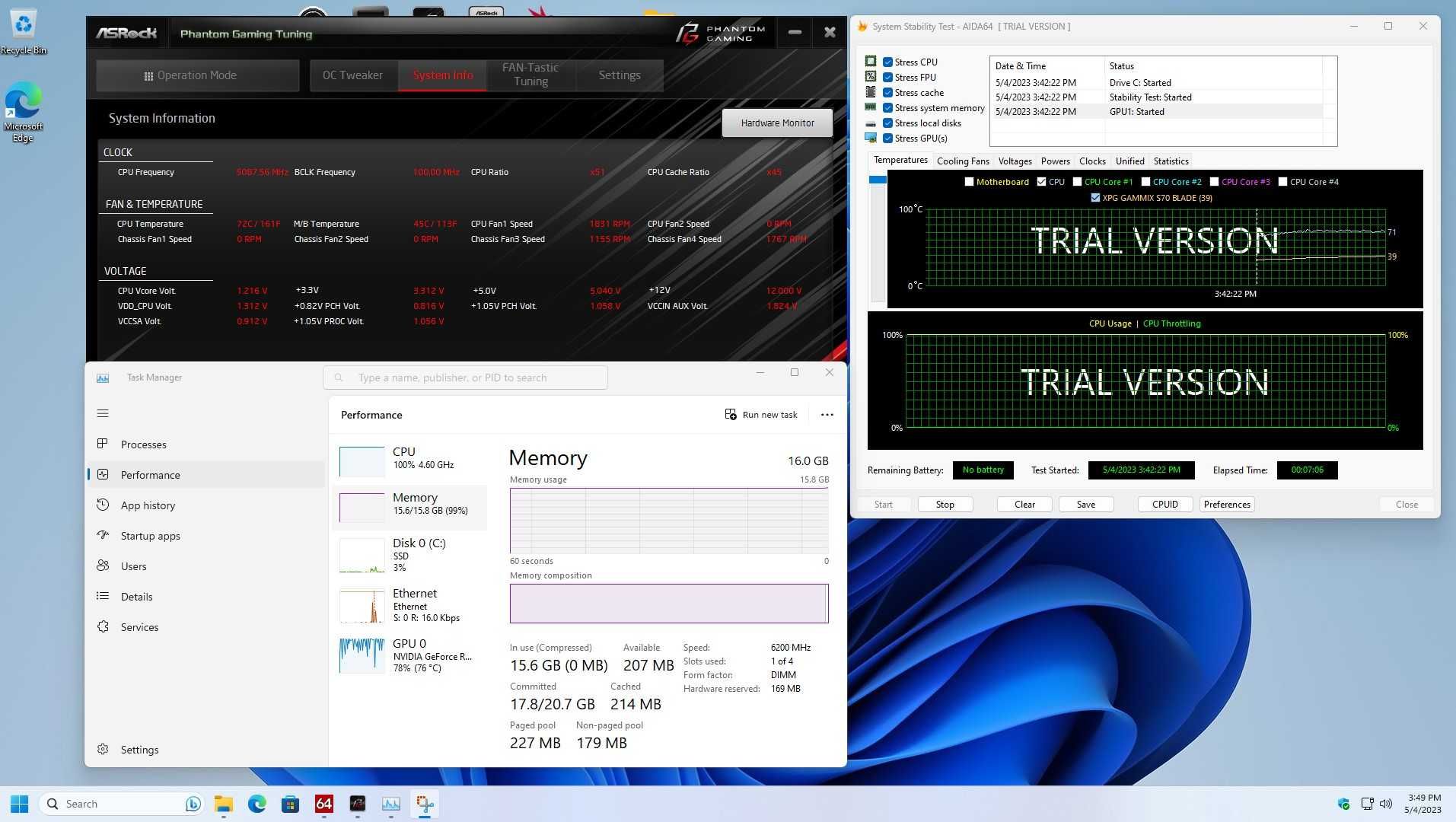1456x822 pixels.
Task: Toggle Stress cache checkbox
Action: click(x=888, y=93)
